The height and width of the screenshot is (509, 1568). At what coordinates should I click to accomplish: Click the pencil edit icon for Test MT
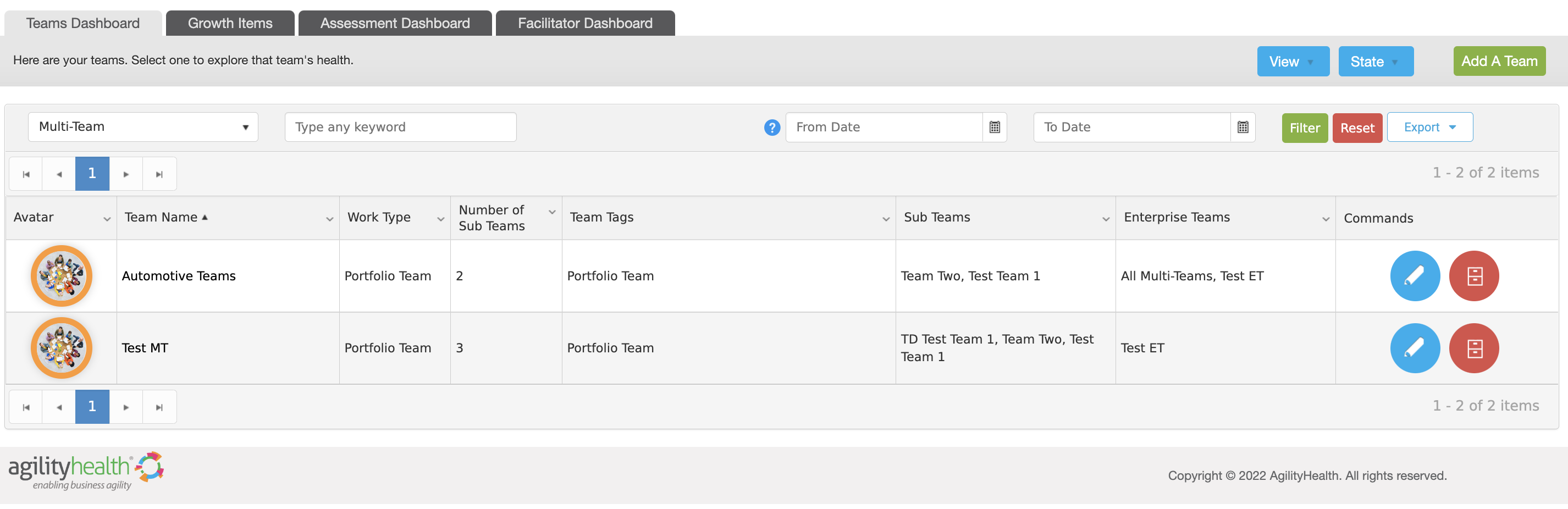pos(1415,347)
